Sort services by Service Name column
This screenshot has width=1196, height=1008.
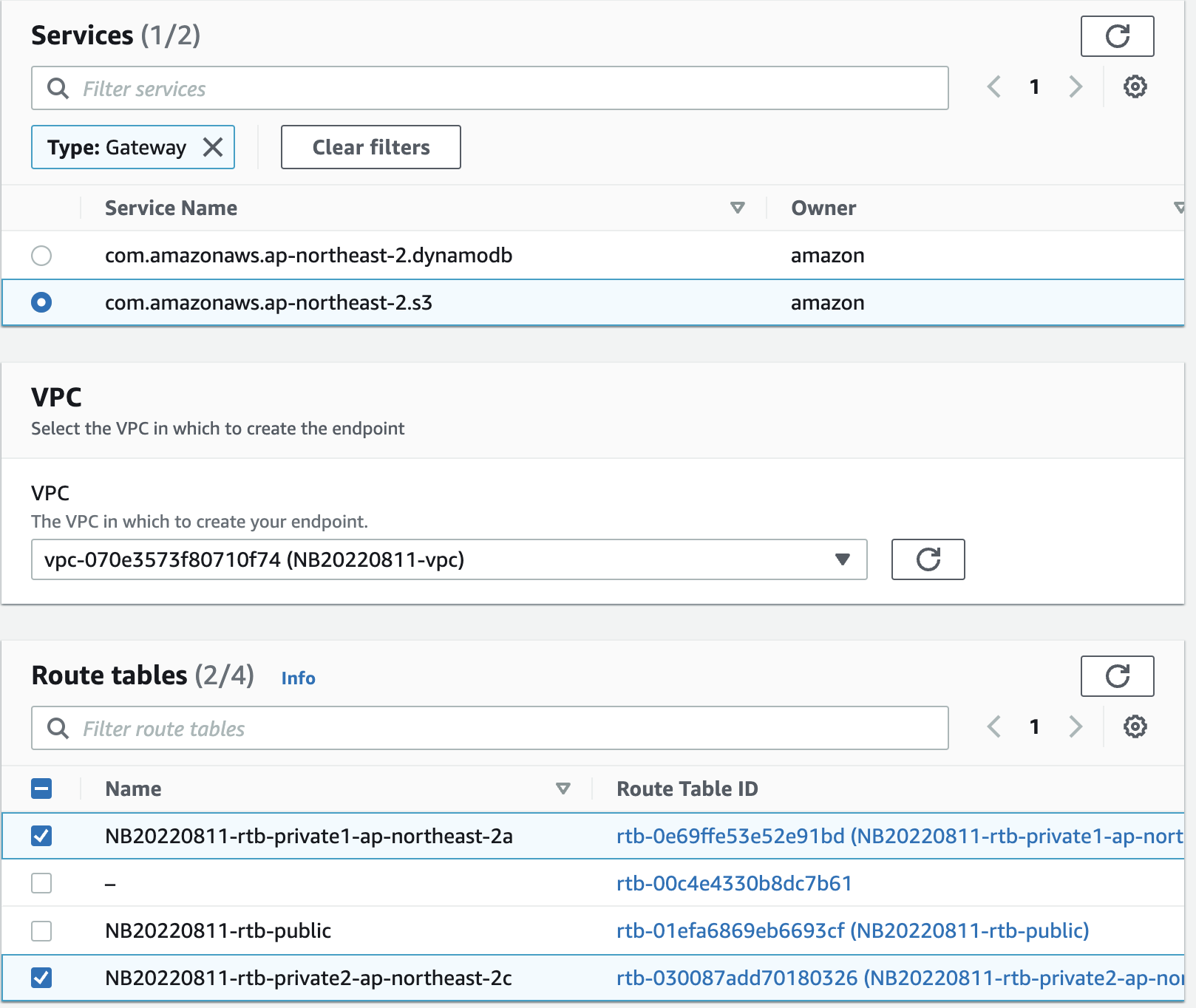pyautogui.click(x=737, y=208)
